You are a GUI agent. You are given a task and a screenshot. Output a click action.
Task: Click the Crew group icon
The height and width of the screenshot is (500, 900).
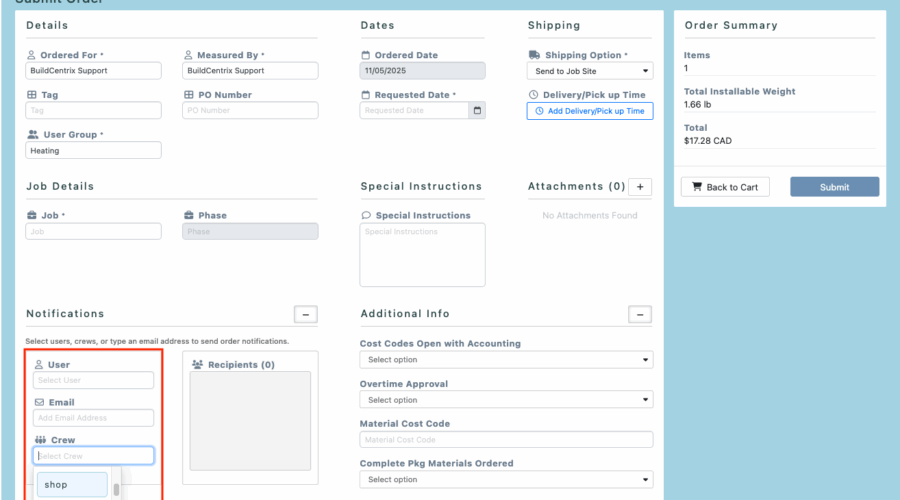40,440
